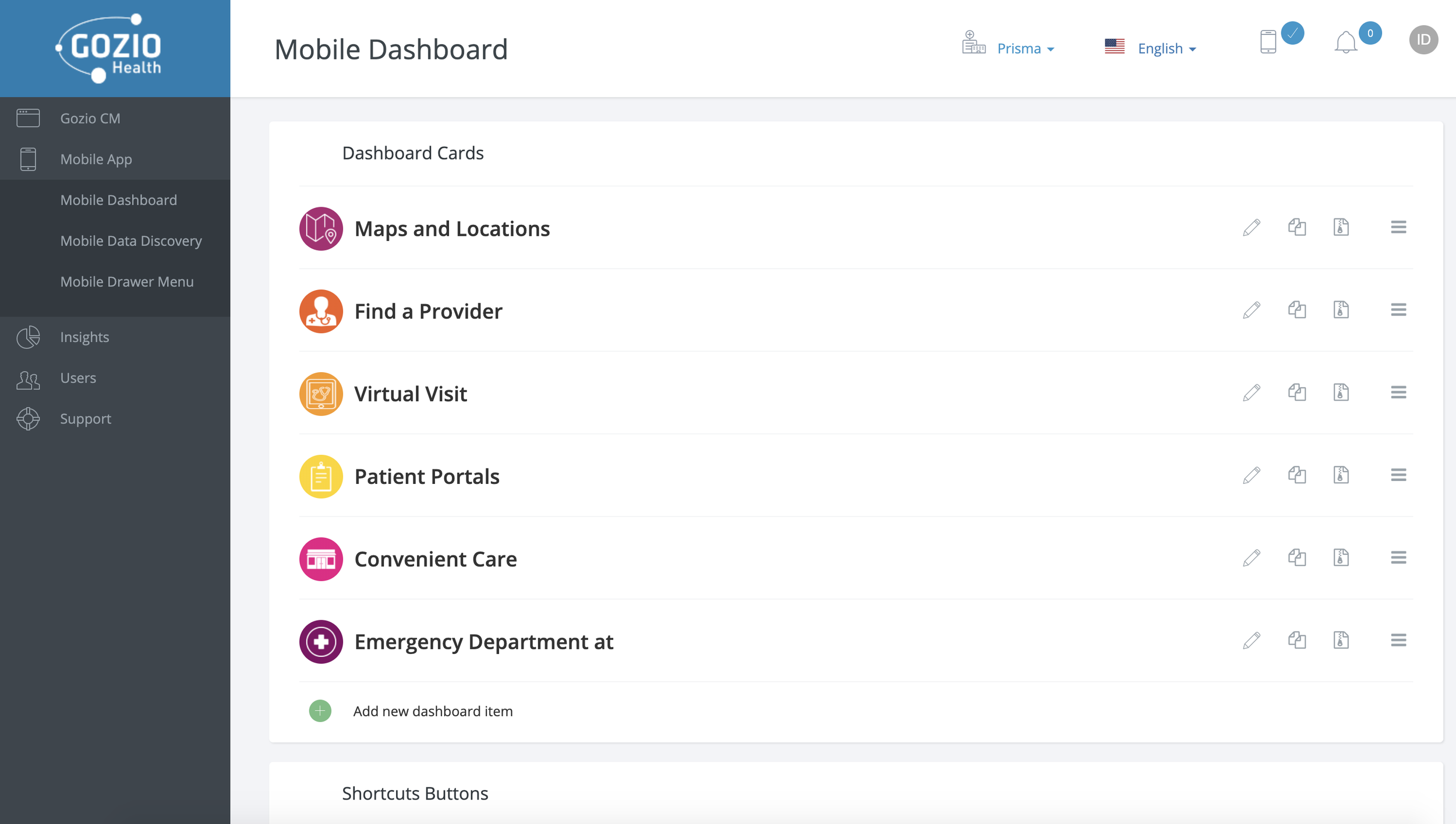The height and width of the screenshot is (824, 1456).
Task: Open Support in the sidebar
Action: coord(86,419)
